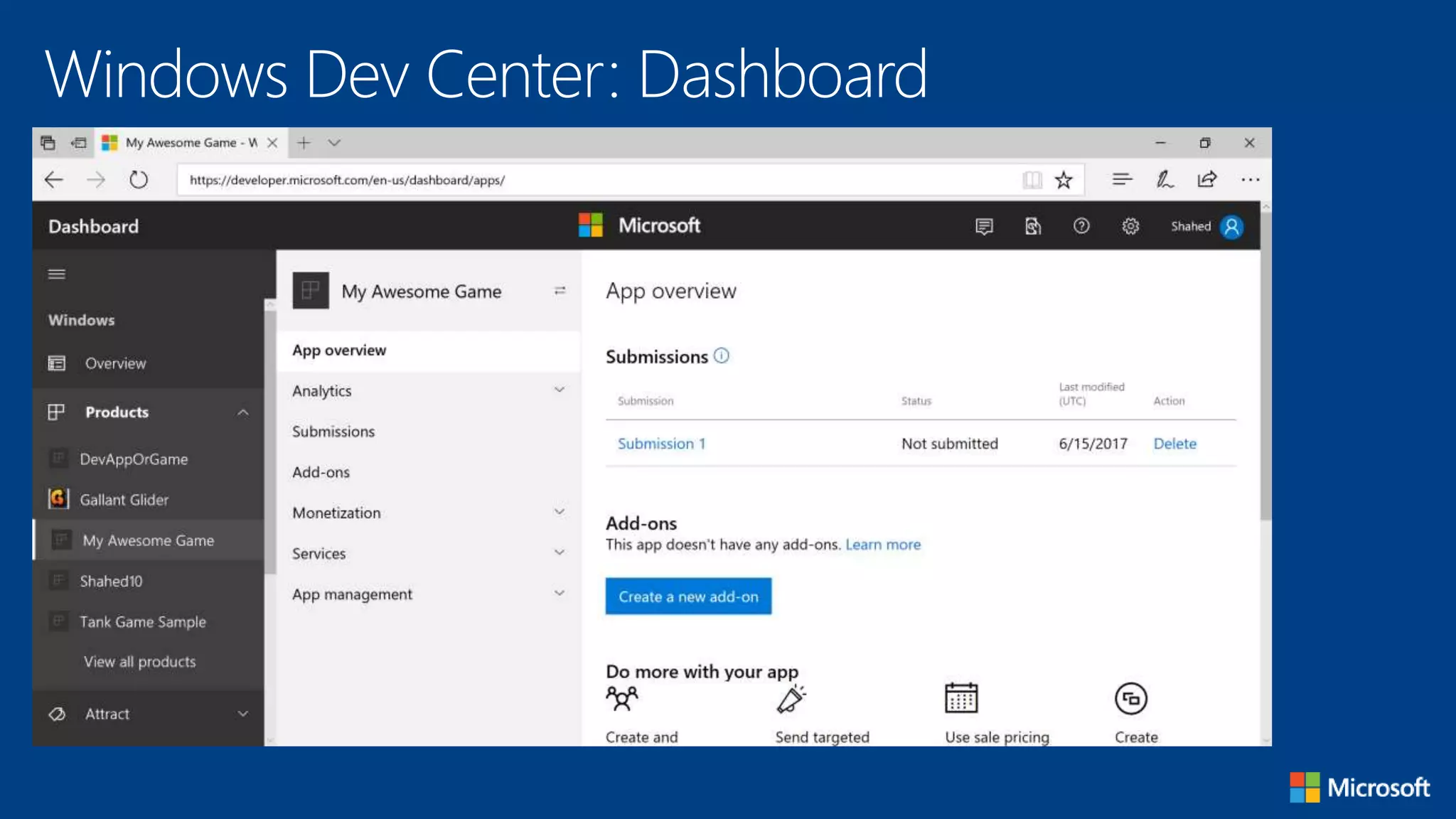Click the Submissions info icon

click(x=722, y=355)
